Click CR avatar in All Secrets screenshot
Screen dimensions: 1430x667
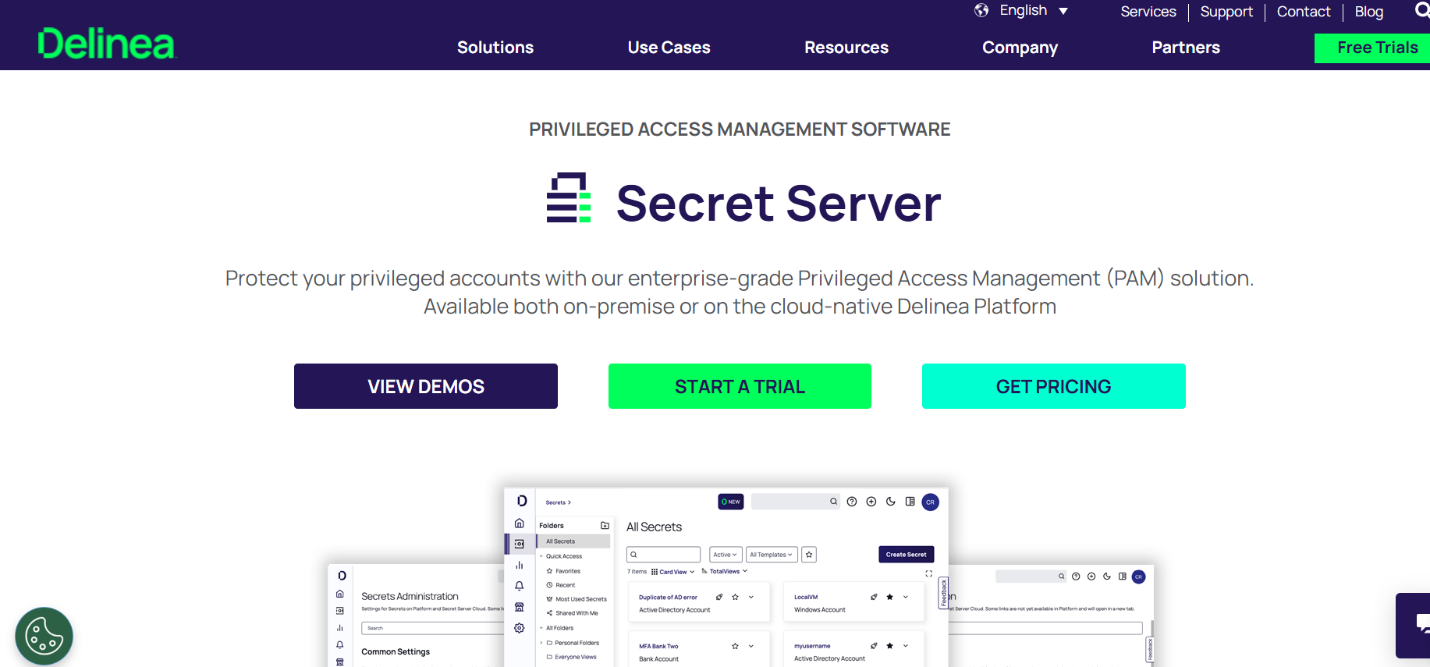tap(930, 502)
